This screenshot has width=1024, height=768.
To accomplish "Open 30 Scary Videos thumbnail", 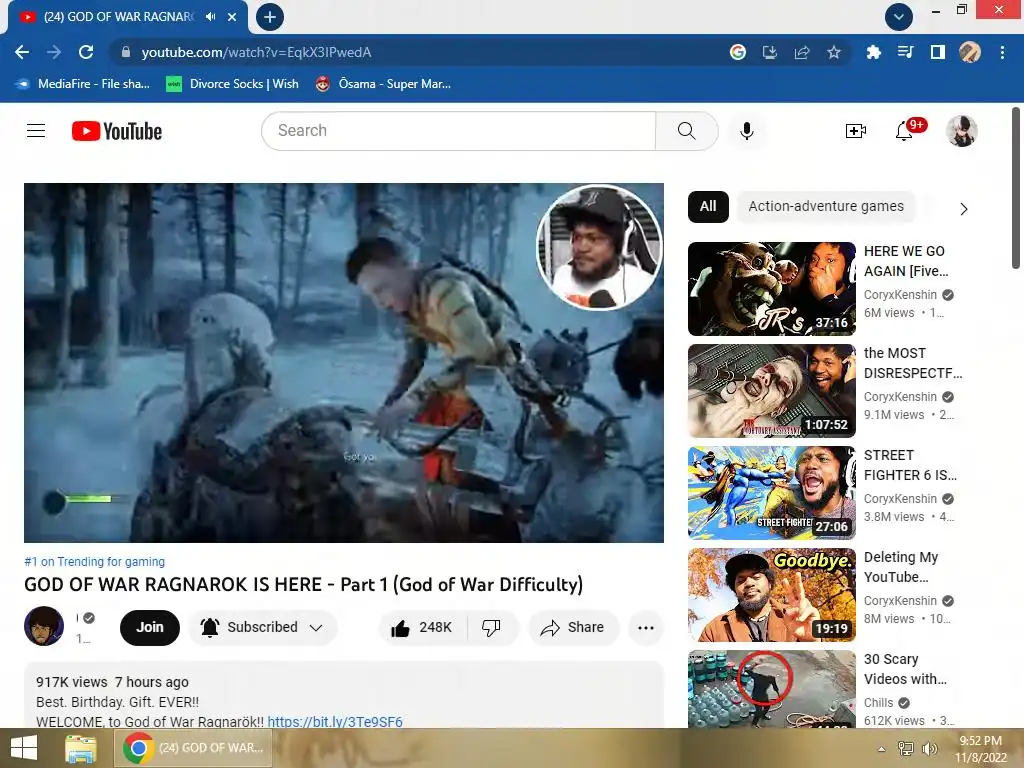I will (x=771, y=688).
